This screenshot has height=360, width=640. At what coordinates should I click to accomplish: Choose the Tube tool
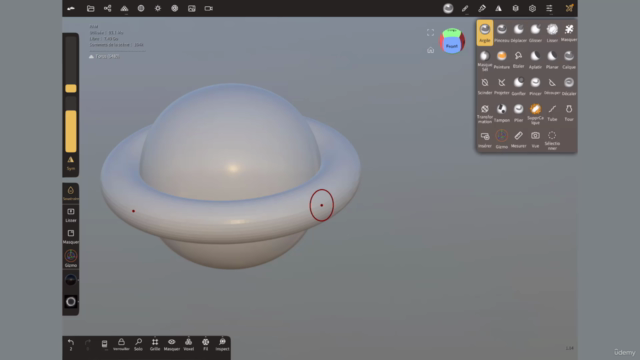pos(552,113)
